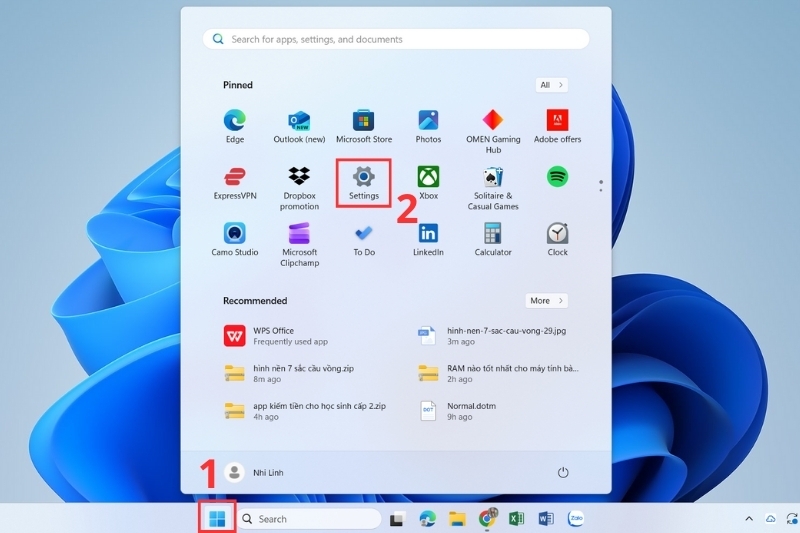Open the Nhi Linh user account
The image size is (800, 533).
pos(255,472)
